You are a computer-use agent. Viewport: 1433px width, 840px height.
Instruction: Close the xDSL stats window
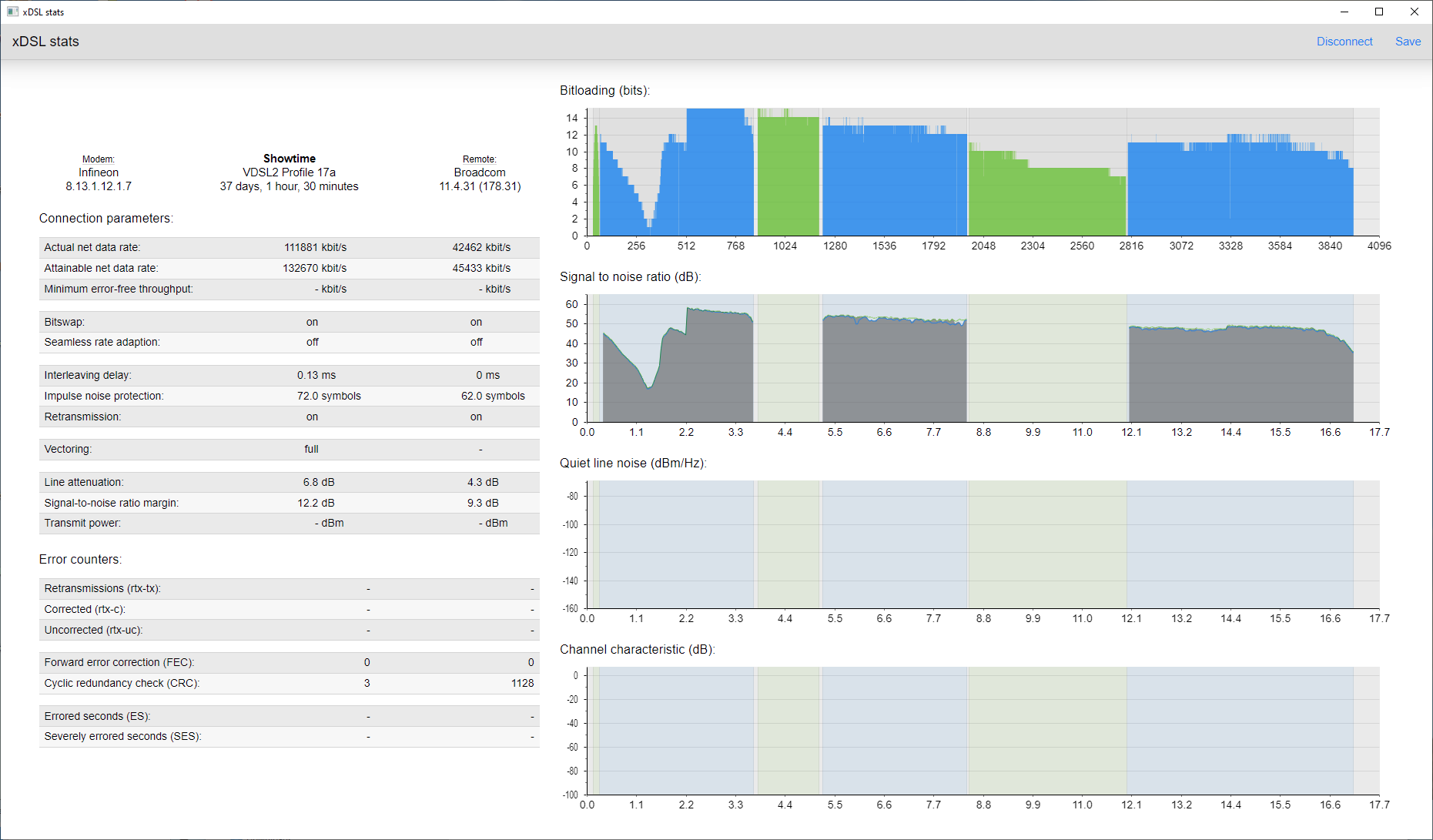[x=1415, y=12]
